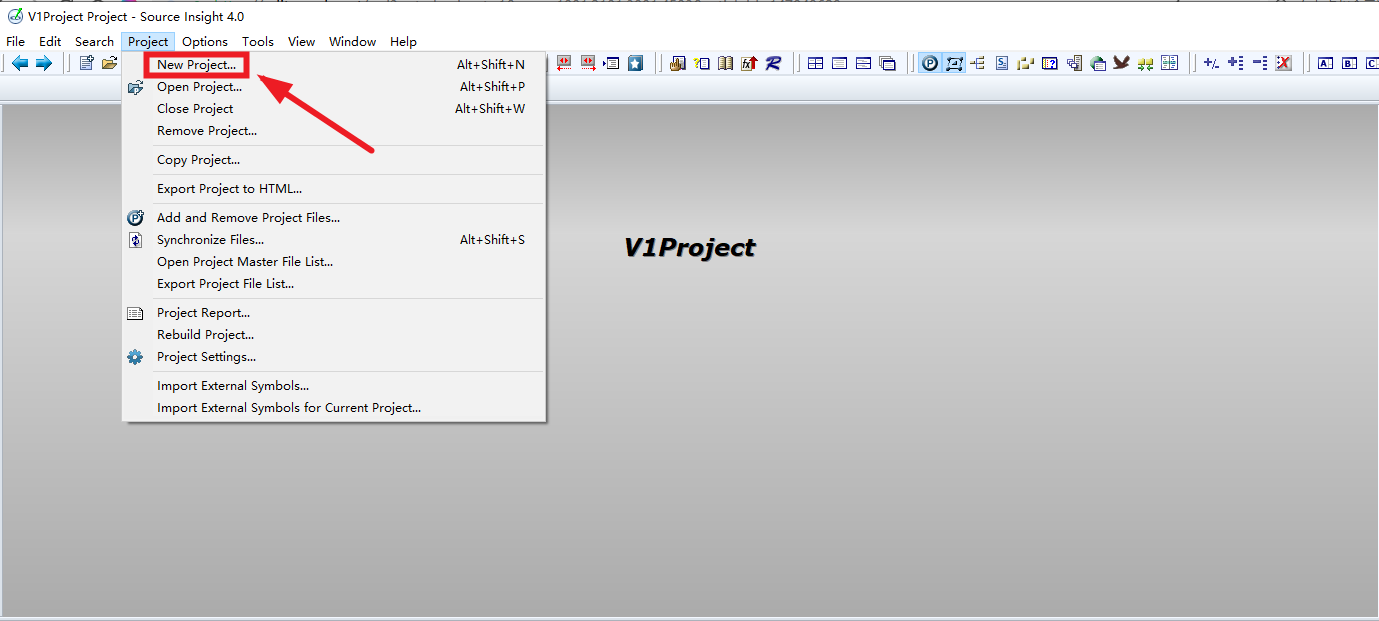Click the report icon beside Project Report

(x=135, y=313)
